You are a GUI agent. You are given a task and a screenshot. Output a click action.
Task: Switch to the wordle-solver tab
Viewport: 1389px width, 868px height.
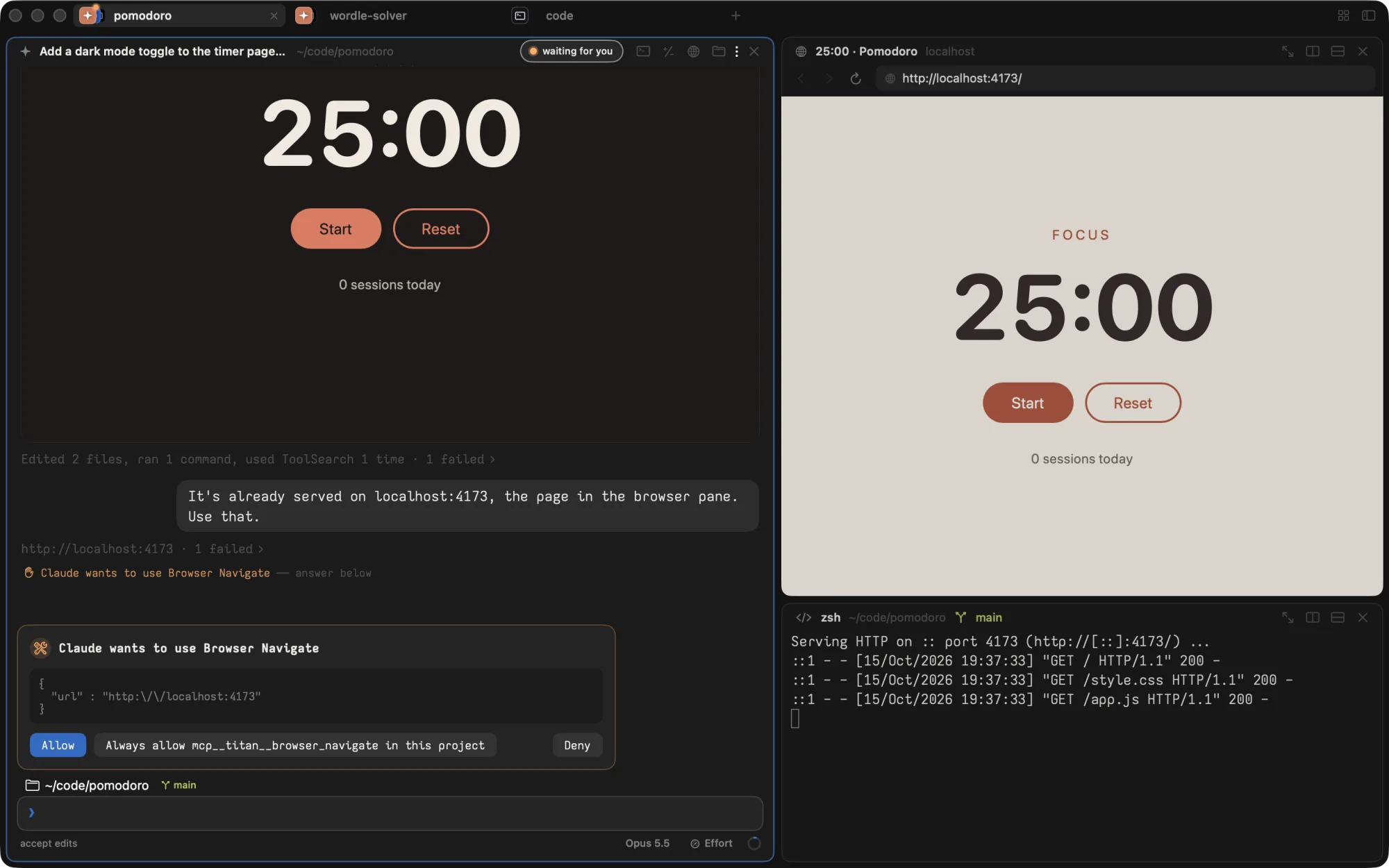tap(367, 15)
